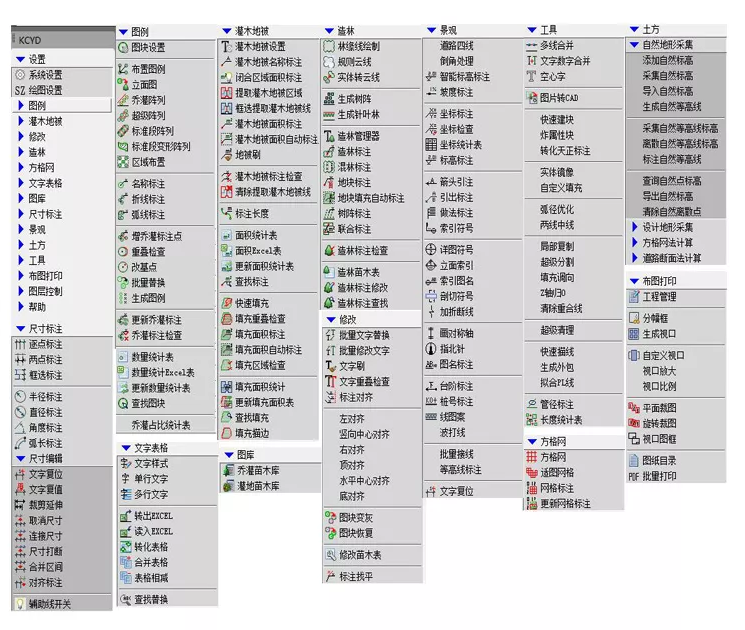This screenshot has height=630, width=745.
Task: Click 拟合PL线 text entry
Action: tap(557, 382)
